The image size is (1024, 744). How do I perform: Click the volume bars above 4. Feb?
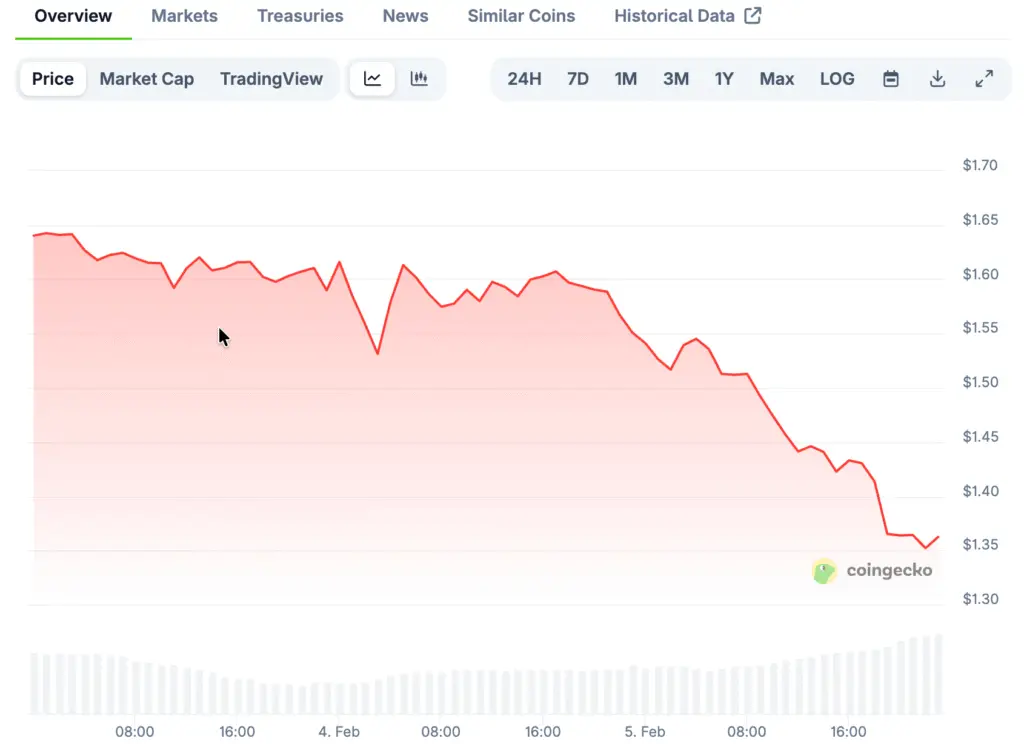coord(339,698)
